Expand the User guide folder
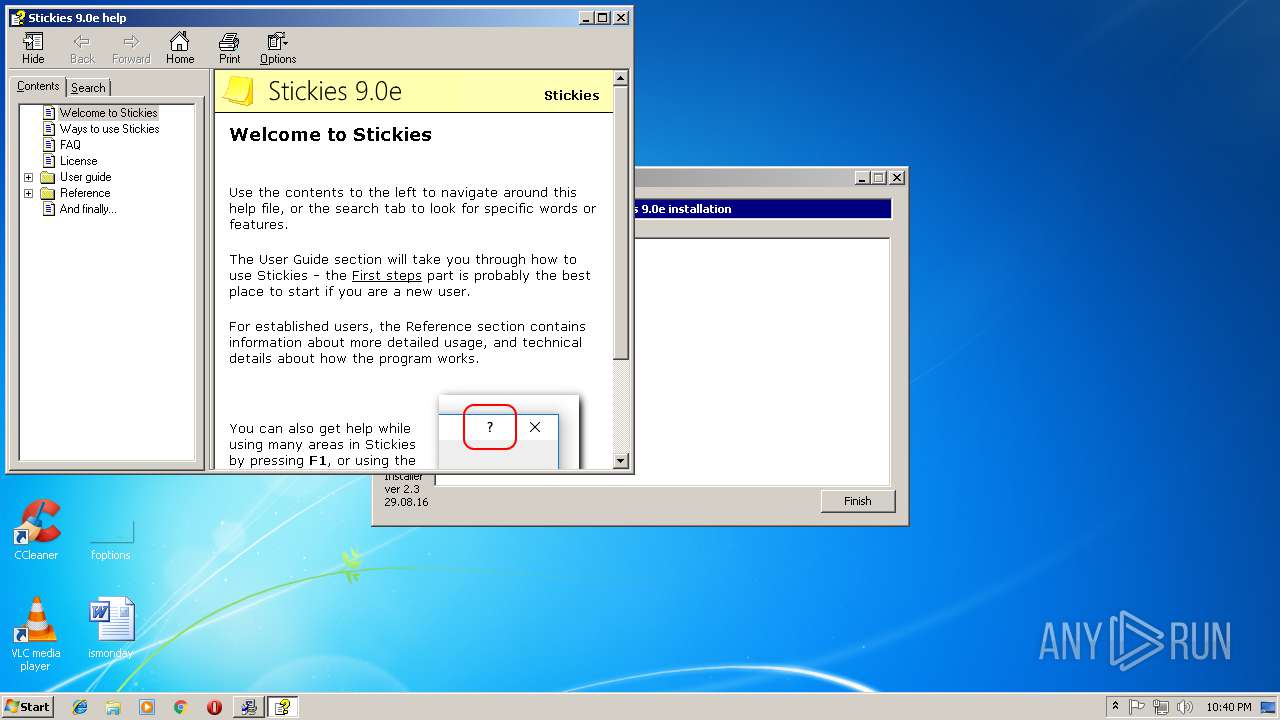The width and height of the screenshot is (1280, 720). 28,177
